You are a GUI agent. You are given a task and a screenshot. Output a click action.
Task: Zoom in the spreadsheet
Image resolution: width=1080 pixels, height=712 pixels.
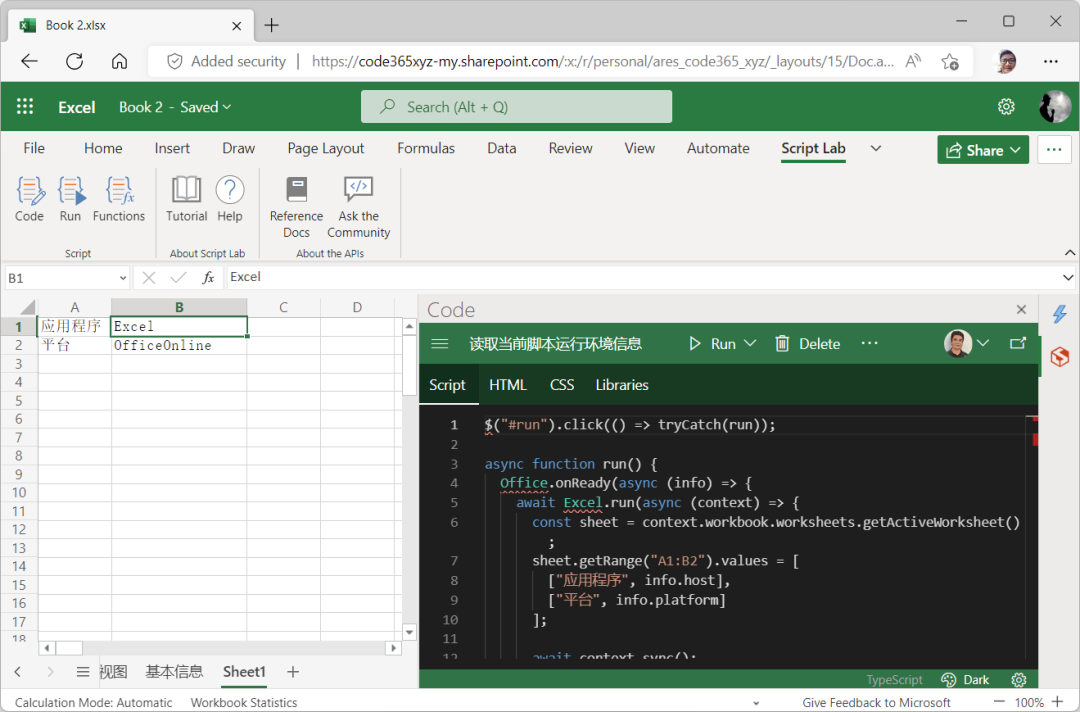pos(1057,702)
